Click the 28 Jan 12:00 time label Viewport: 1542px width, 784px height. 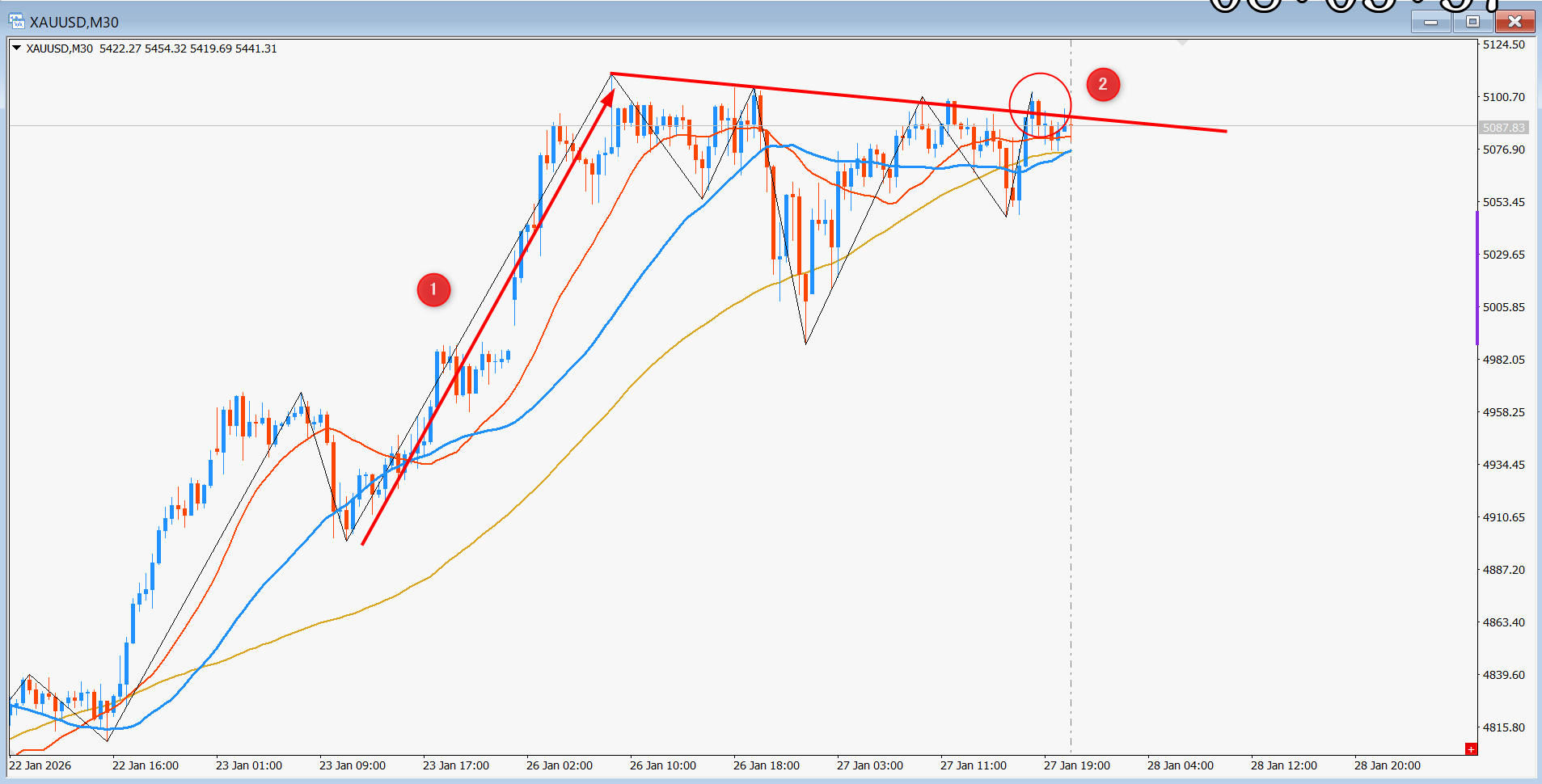1284,765
